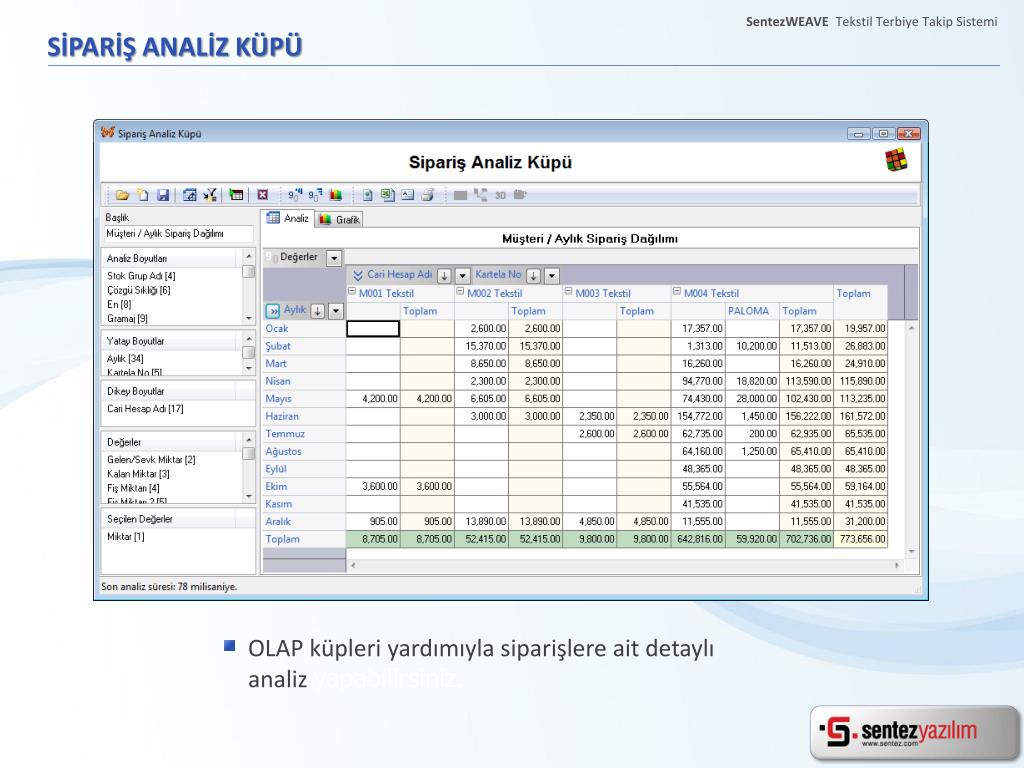Export to Excel with the spreadsheet icon
The height and width of the screenshot is (768, 1024).
point(388,195)
